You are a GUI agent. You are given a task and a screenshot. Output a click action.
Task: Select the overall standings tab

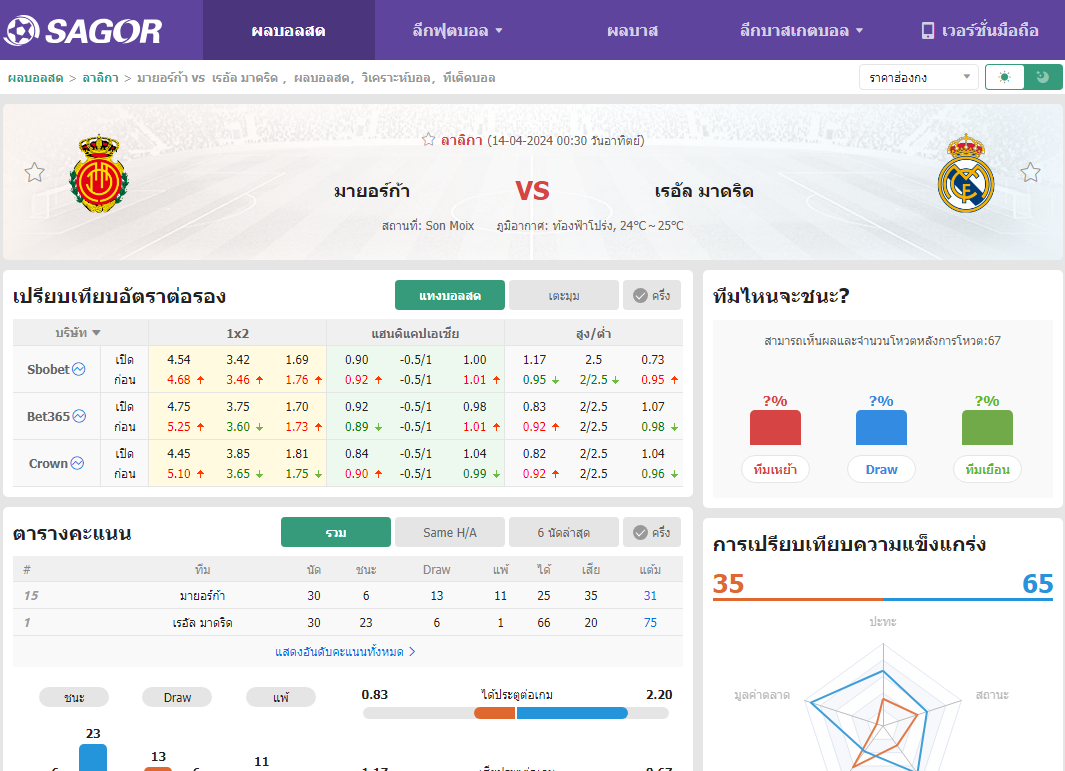point(336,533)
